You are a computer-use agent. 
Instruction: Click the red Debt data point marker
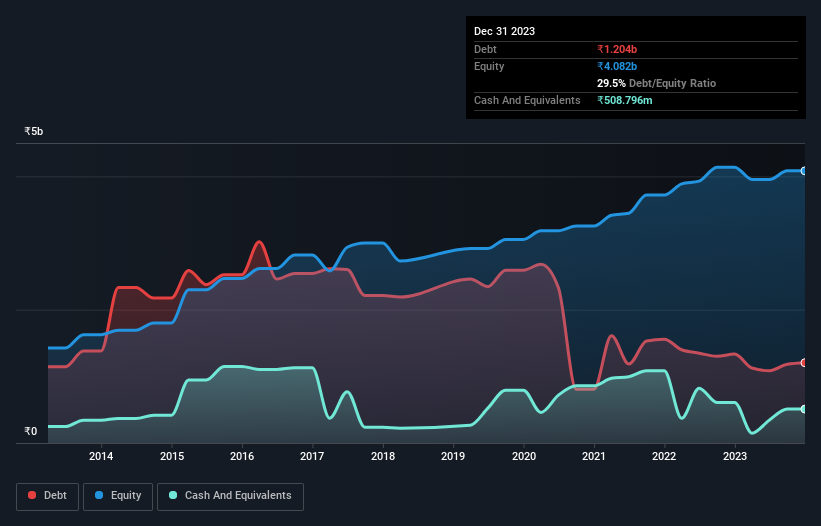[x=804, y=363]
